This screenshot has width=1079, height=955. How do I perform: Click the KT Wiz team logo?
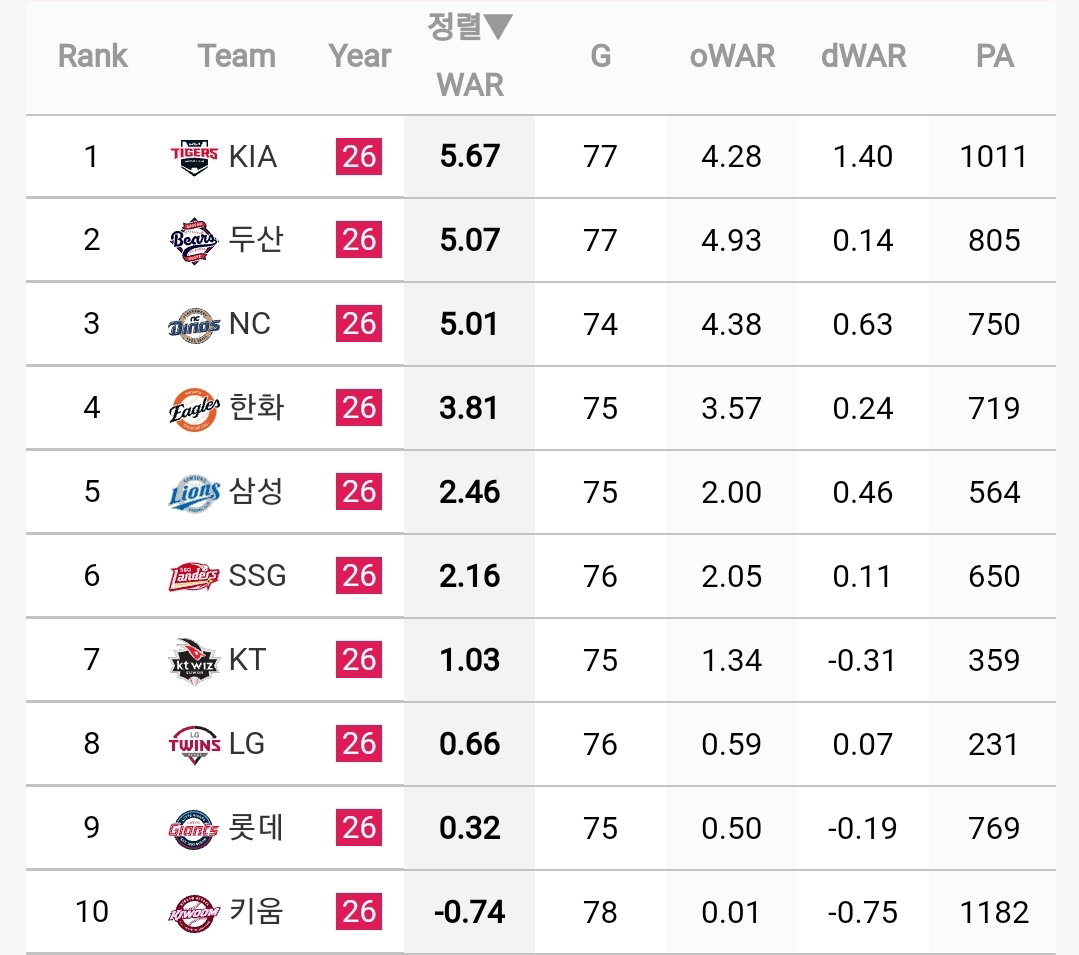[194, 661]
